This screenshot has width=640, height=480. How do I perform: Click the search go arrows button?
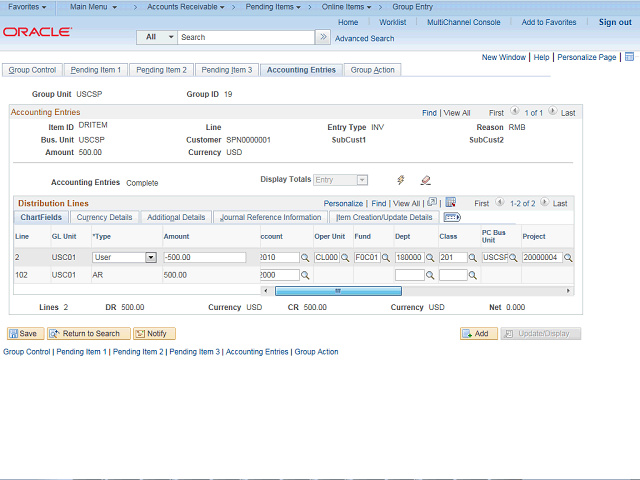point(323,37)
